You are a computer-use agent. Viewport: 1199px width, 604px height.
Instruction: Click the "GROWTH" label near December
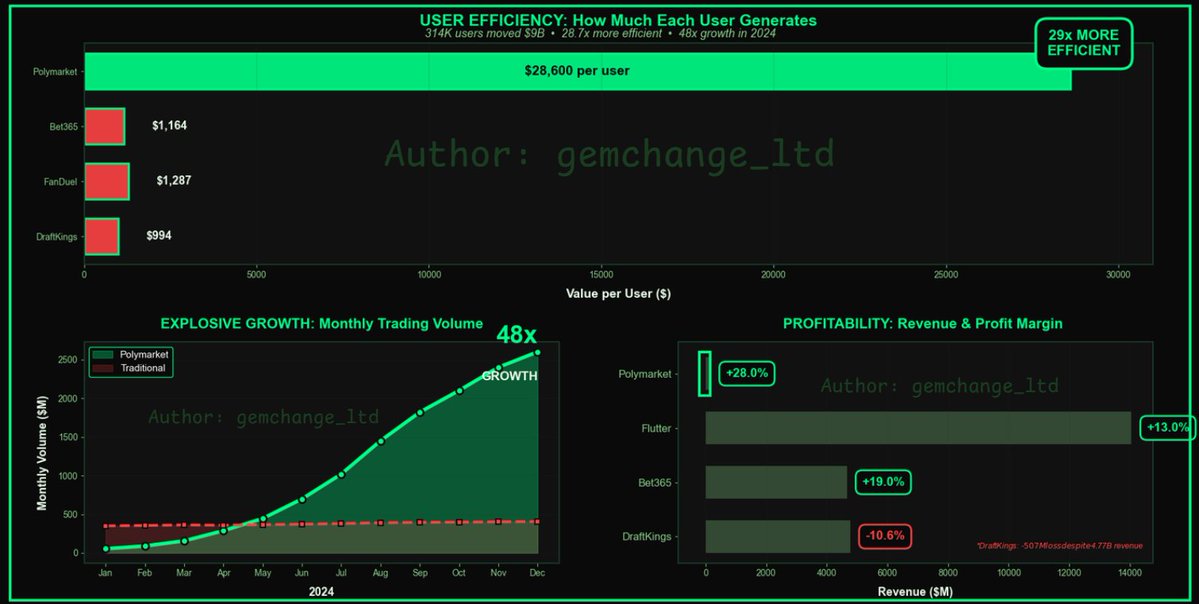(x=509, y=376)
